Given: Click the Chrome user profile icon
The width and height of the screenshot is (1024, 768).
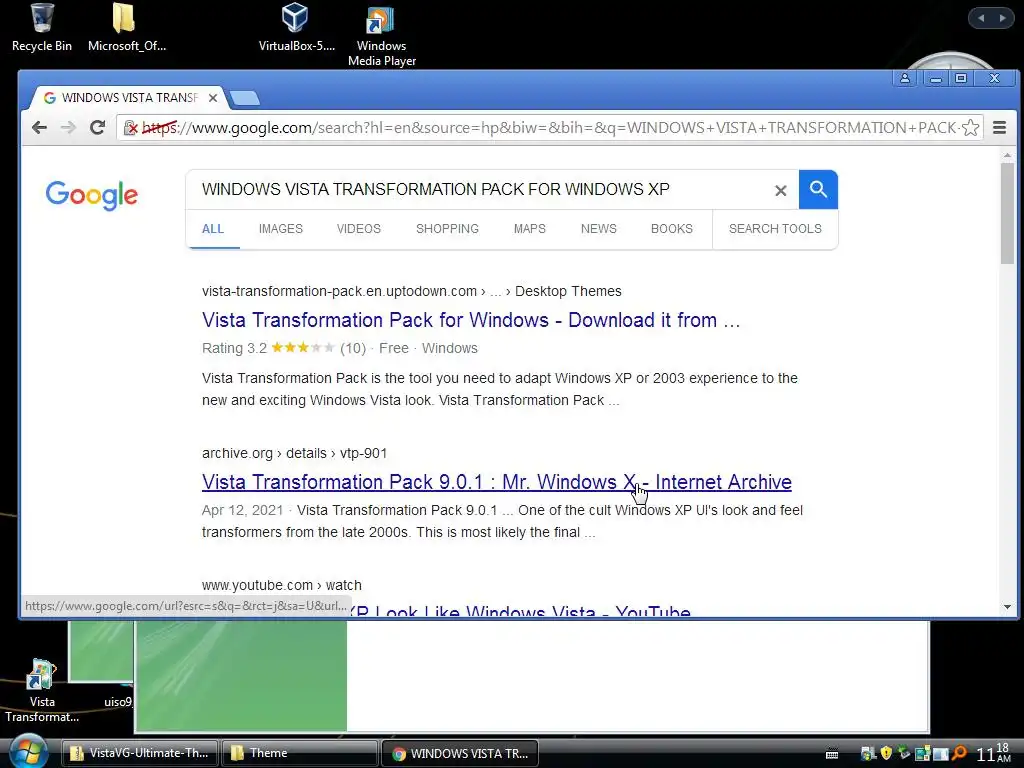Looking at the screenshot, I should [x=904, y=78].
